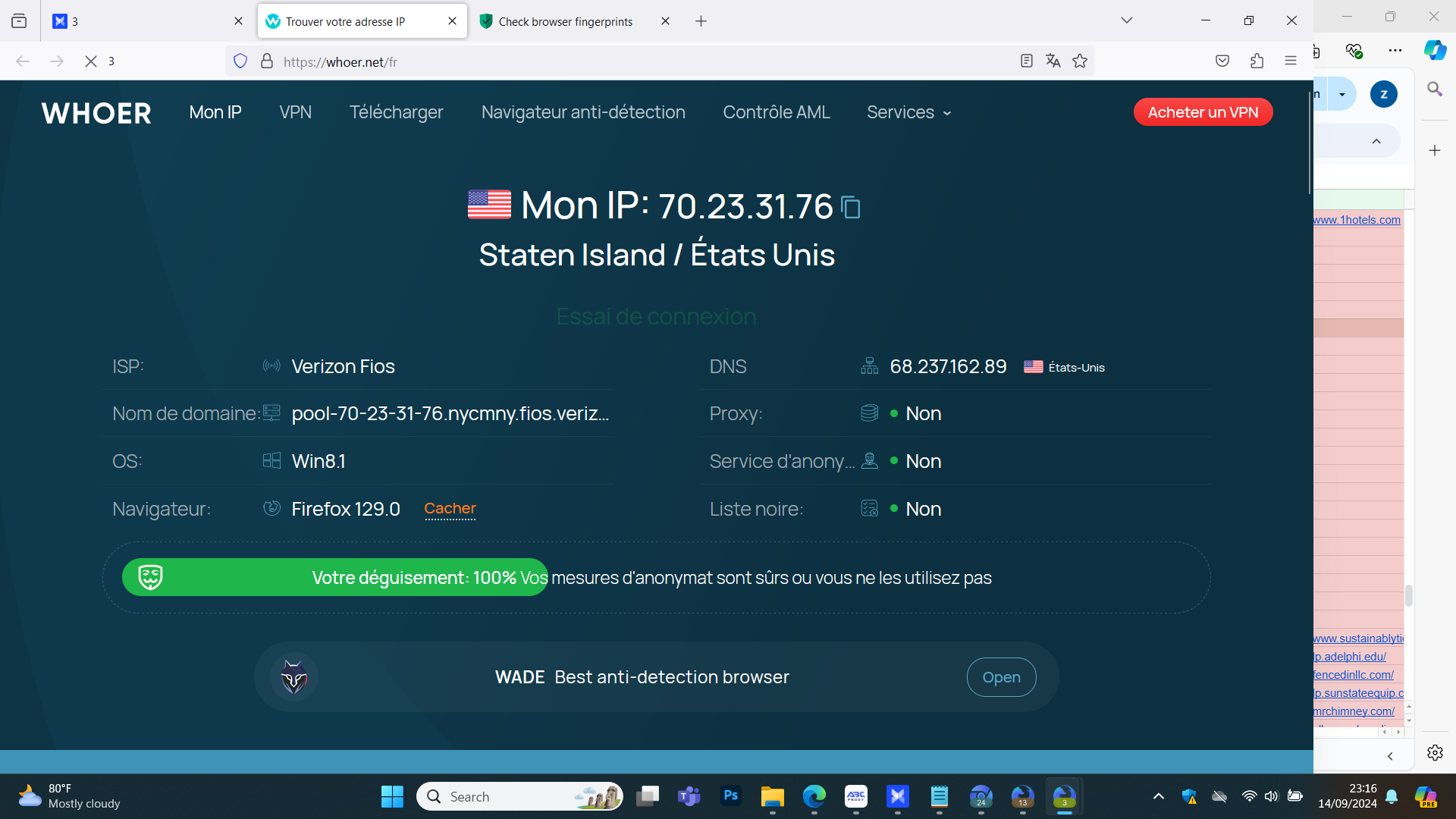Click Acheter un VPN button
Screen dimensions: 1456x819
tap(1203, 112)
